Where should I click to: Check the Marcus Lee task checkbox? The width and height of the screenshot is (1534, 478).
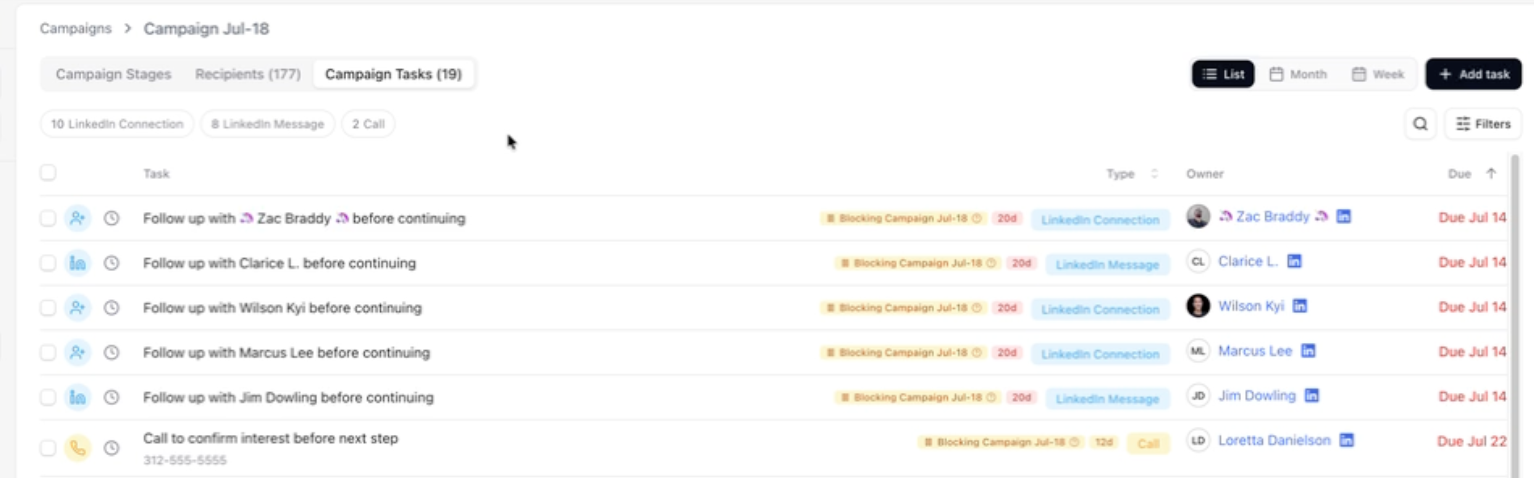pyautogui.click(x=48, y=353)
